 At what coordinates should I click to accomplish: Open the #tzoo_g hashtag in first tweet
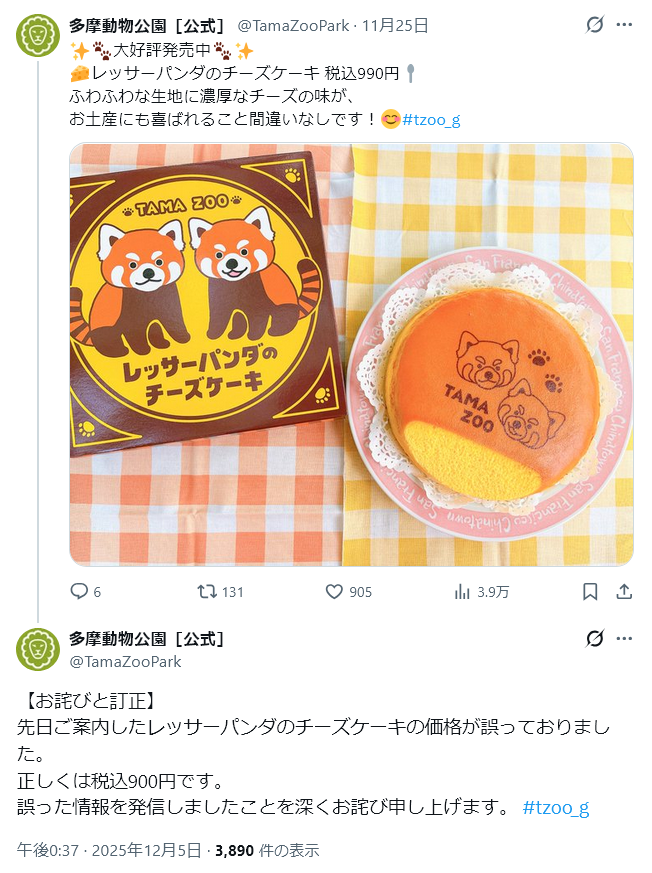431,120
